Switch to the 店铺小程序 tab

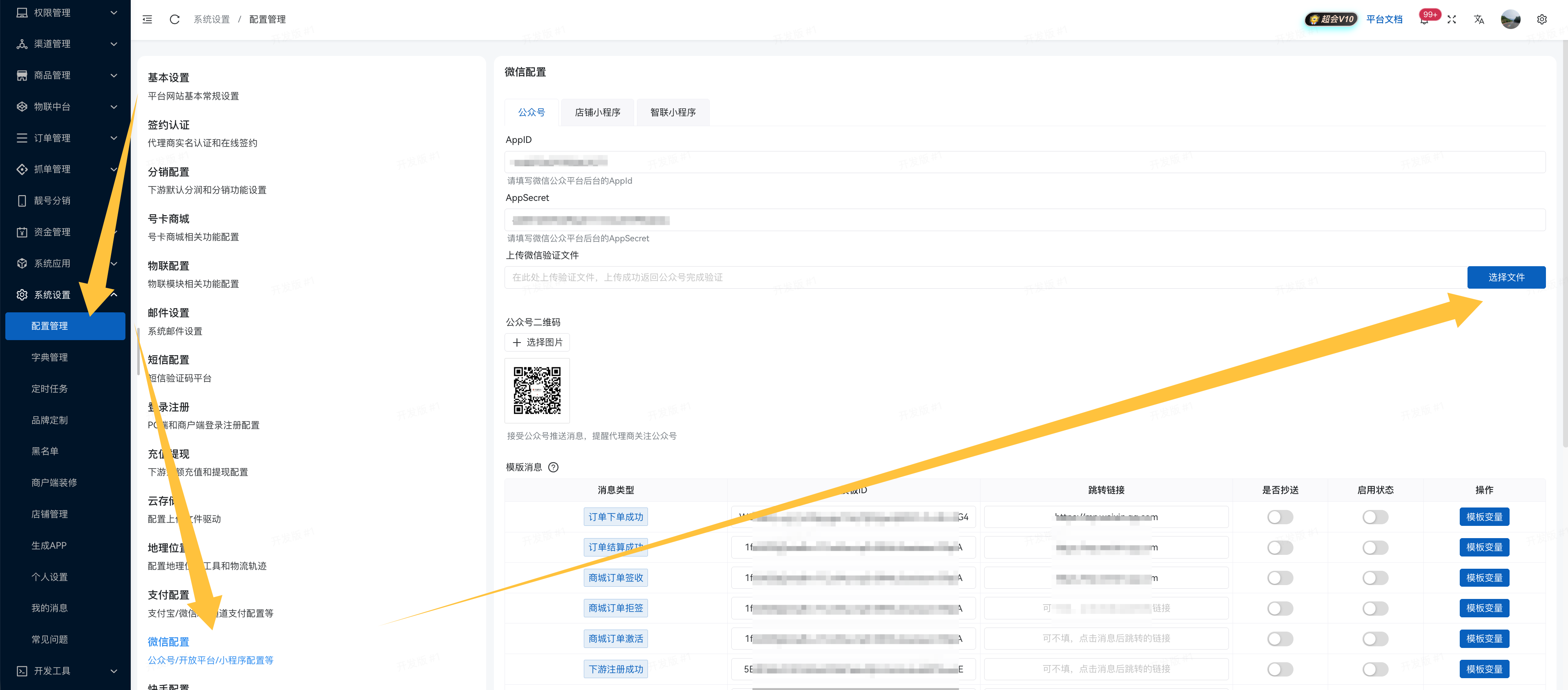(597, 113)
